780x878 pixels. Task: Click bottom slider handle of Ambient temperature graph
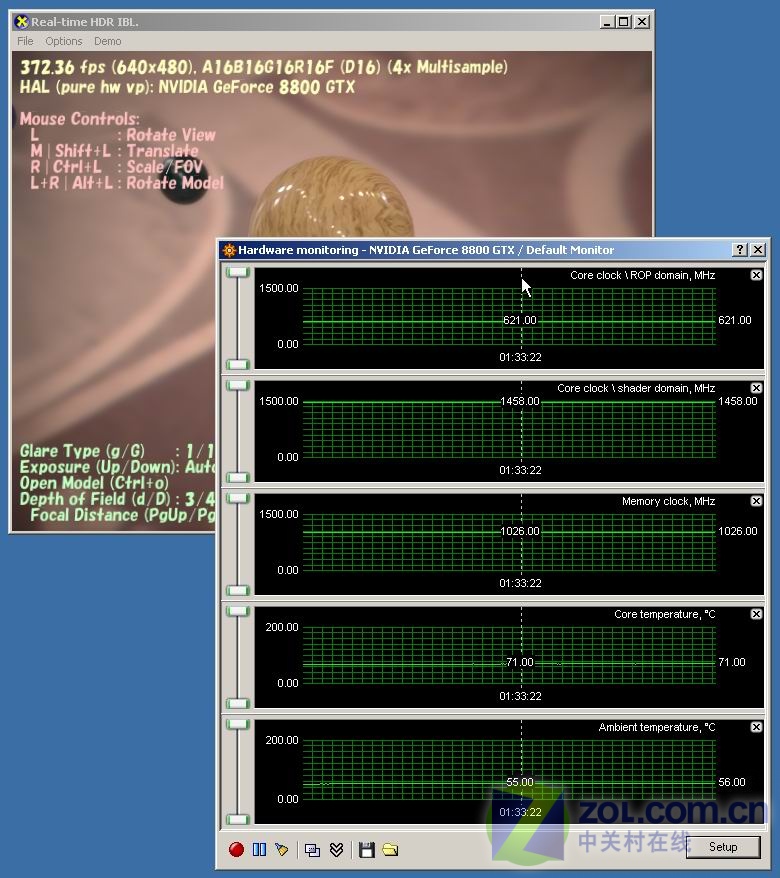238,819
